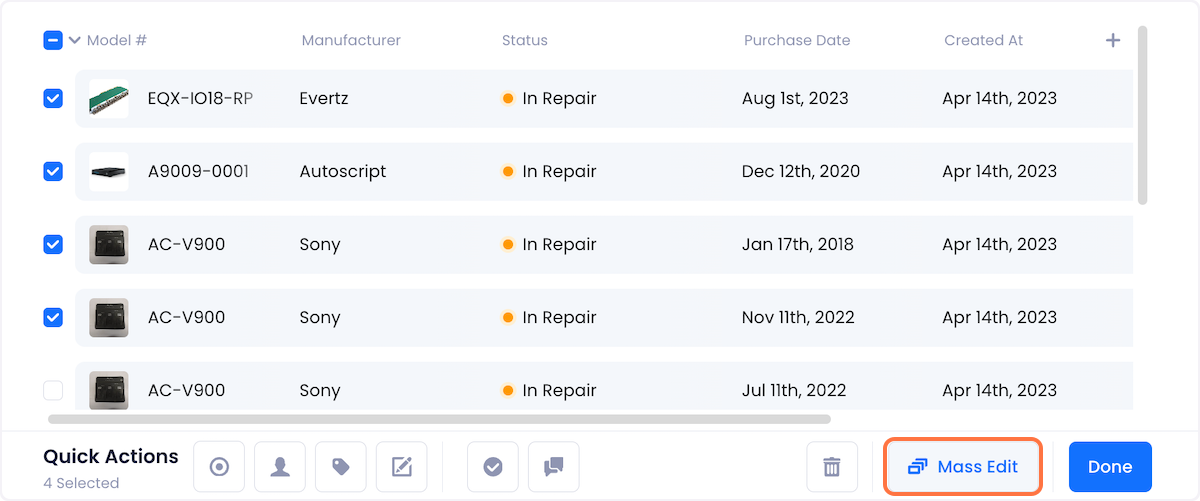Click the Nov 11th, 2022 purchase date

click(x=798, y=317)
